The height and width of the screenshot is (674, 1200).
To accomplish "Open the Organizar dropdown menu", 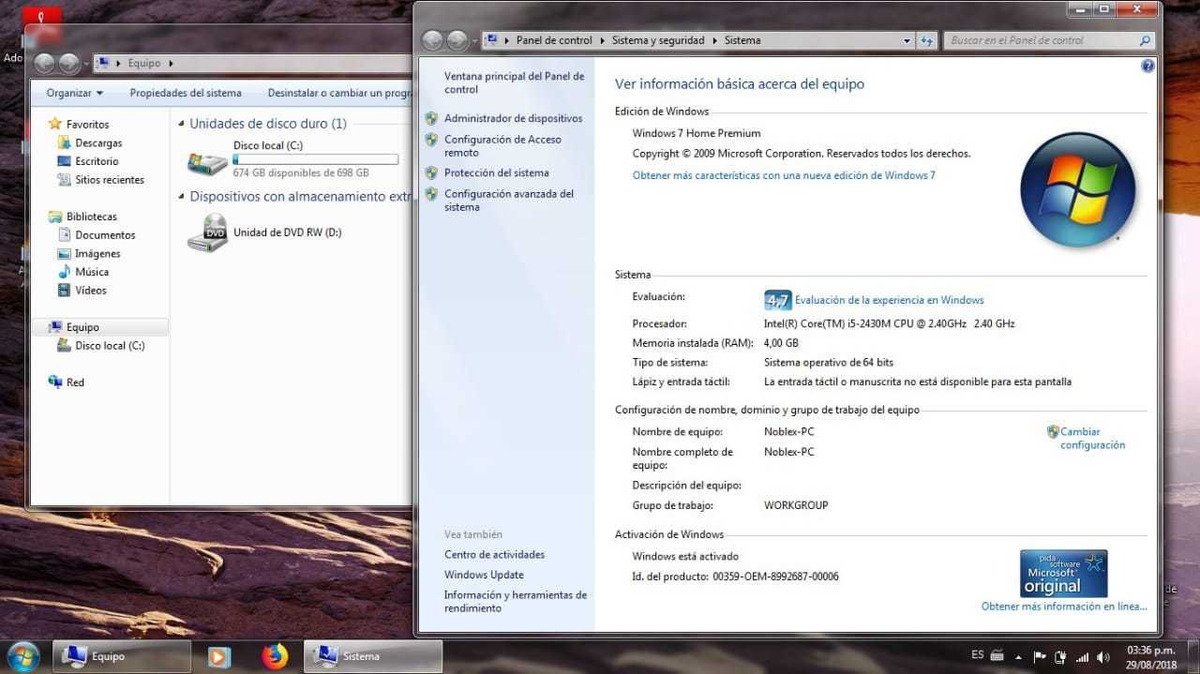I will pos(74,93).
